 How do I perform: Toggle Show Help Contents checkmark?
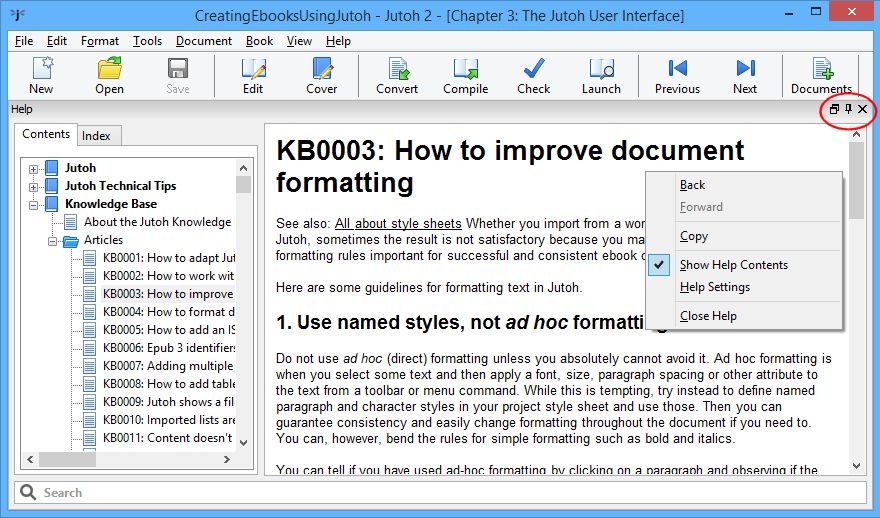(x=659, y=264)
